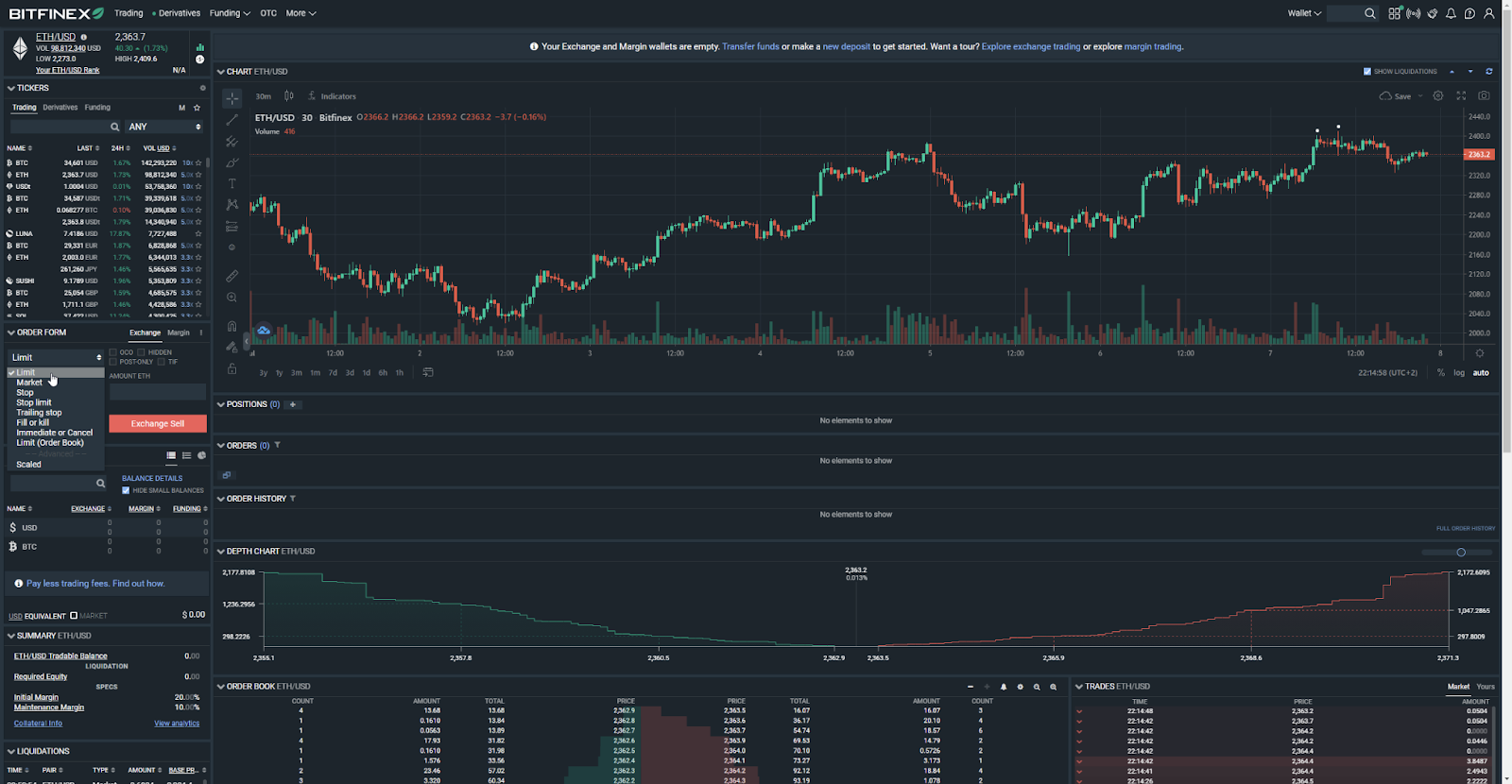Click the new deposit link
Screen dimensions: 1512x784
(846, 46)
